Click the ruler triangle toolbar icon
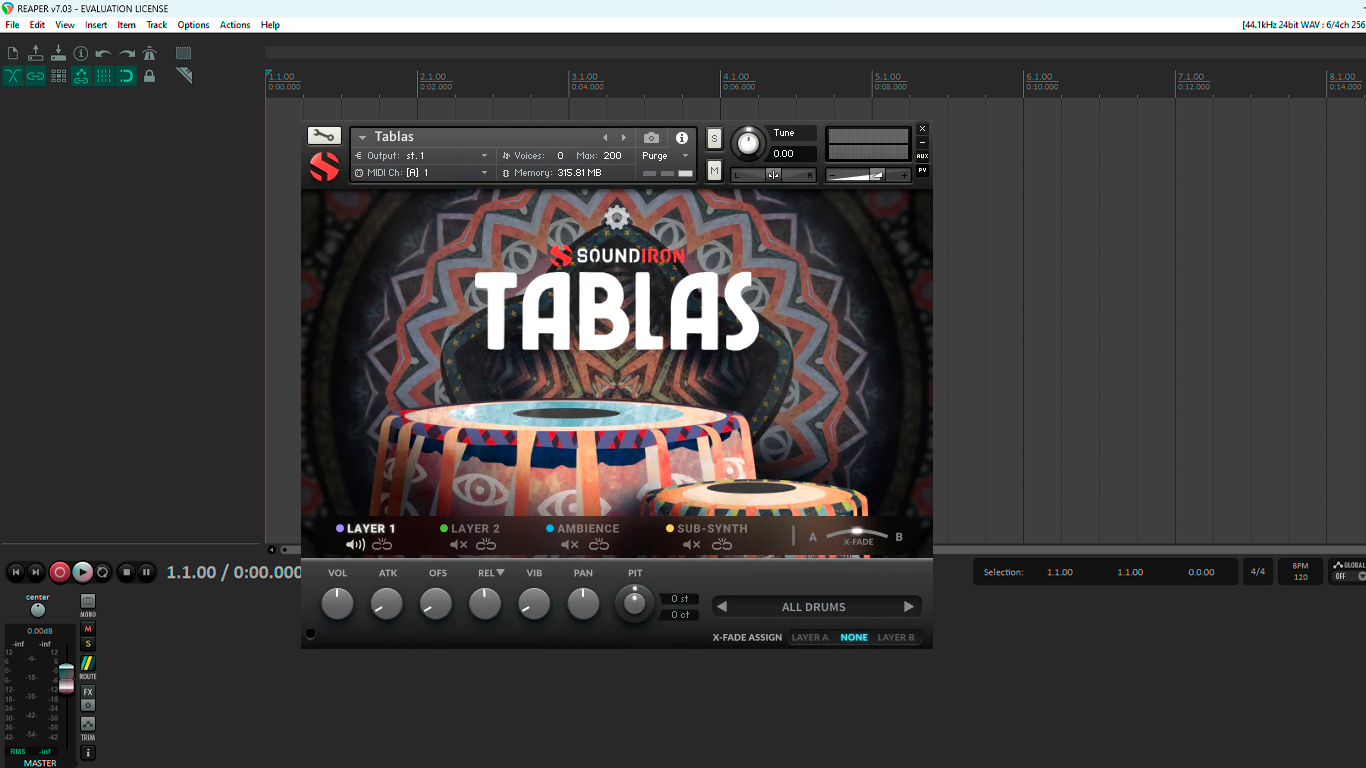 point(184,76)
